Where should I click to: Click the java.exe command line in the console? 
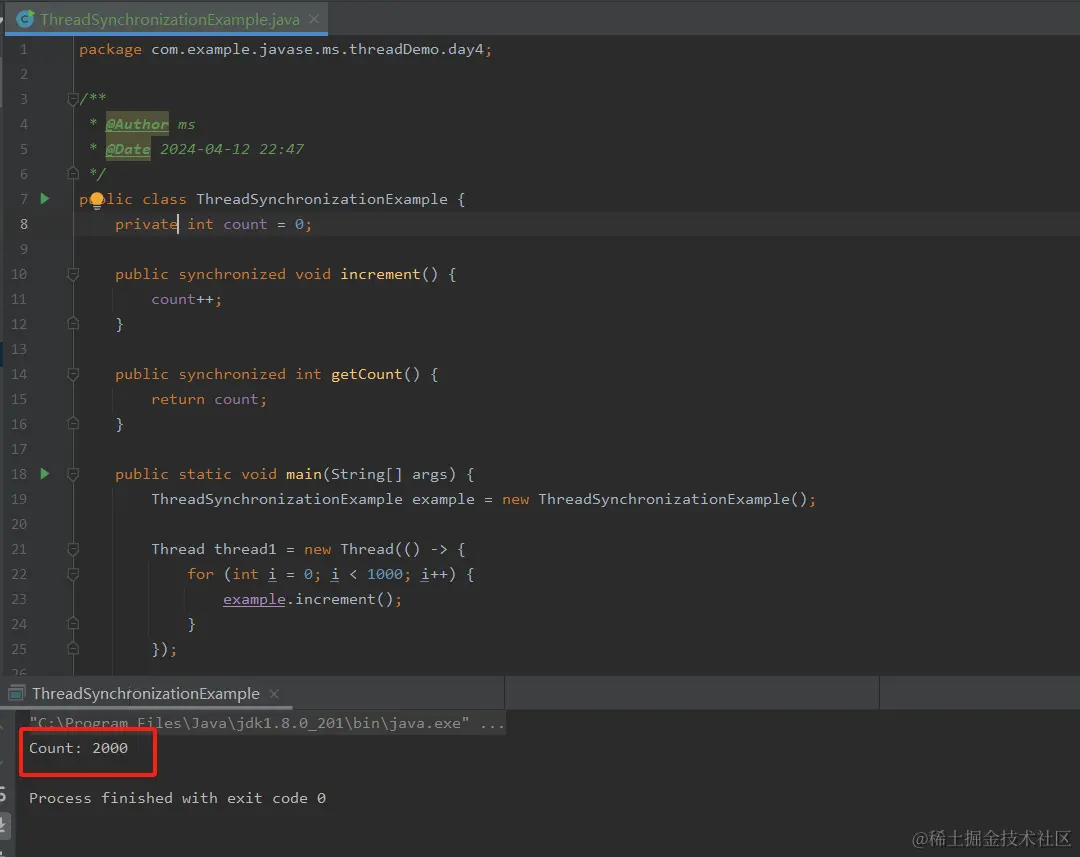267,723
